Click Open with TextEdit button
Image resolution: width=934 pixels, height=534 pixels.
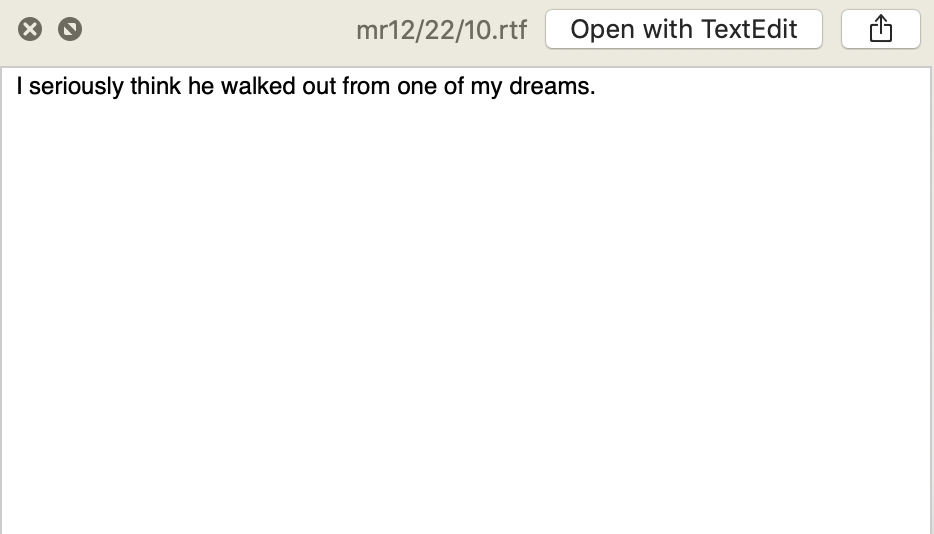684,29
